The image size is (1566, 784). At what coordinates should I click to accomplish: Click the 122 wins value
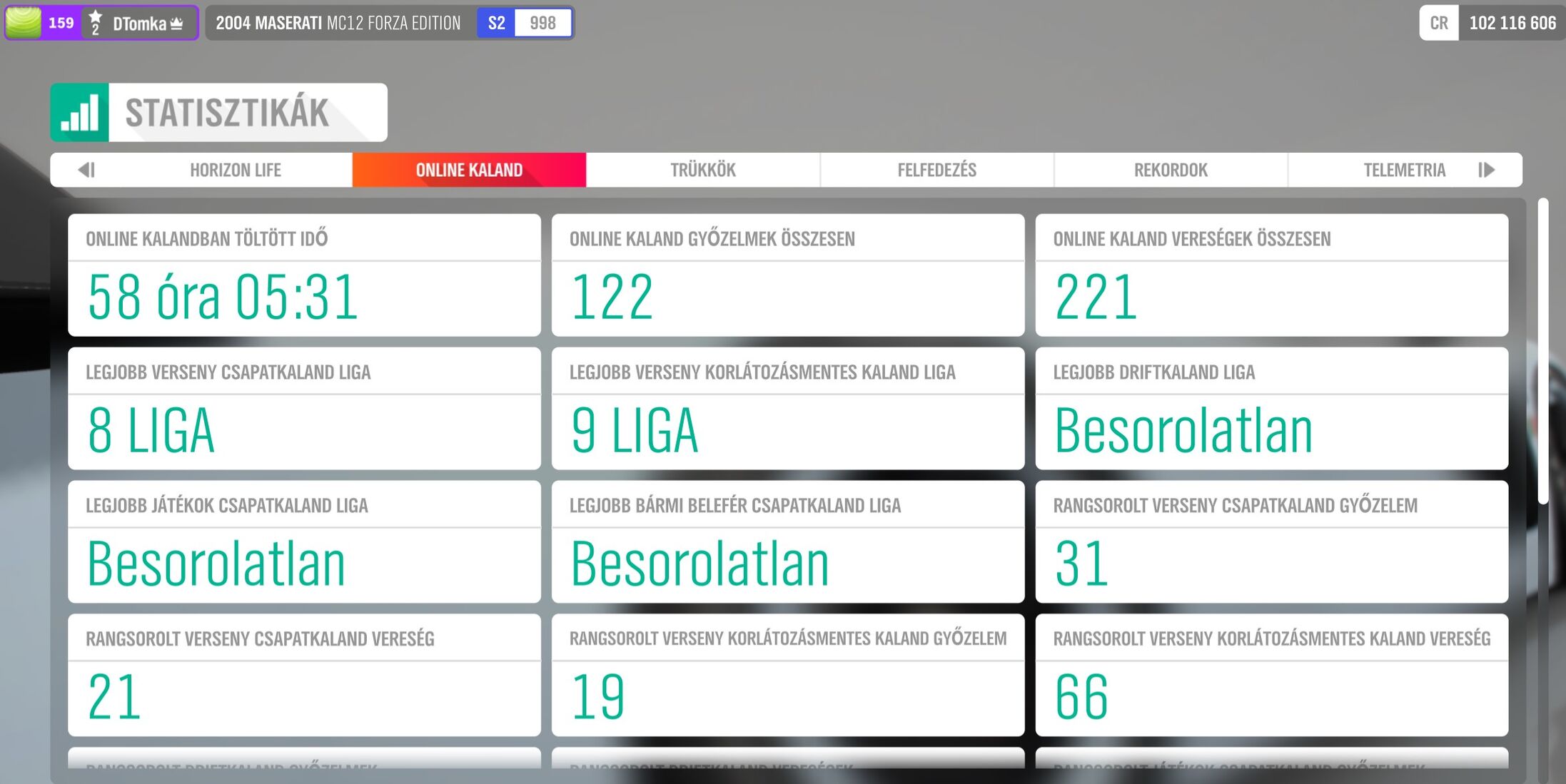[612, 297]
